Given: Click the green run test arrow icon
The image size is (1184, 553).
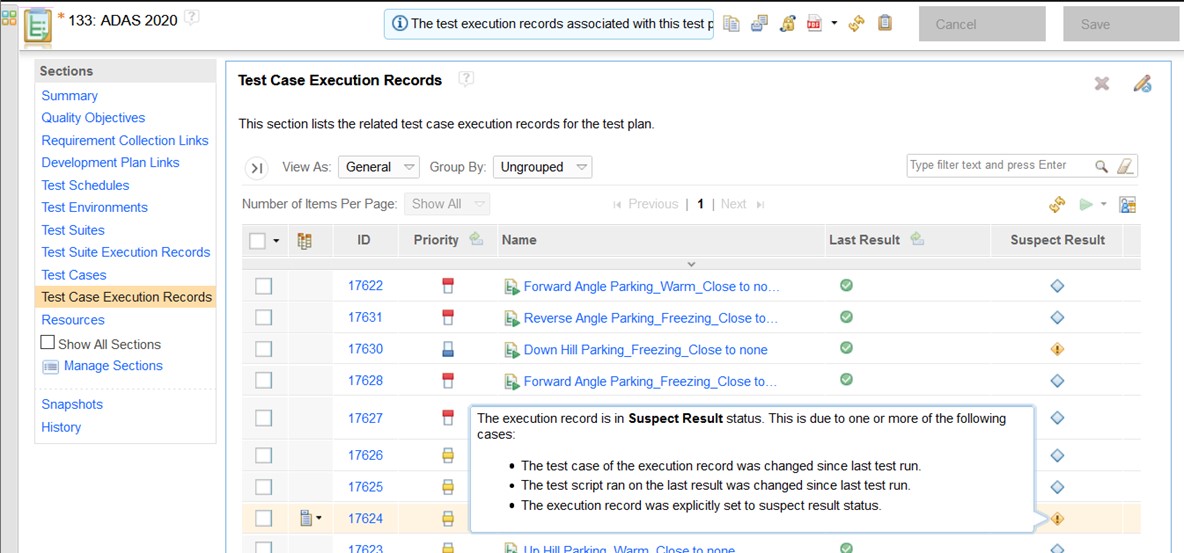Looking at the screenshot, I should (1086, 205).
